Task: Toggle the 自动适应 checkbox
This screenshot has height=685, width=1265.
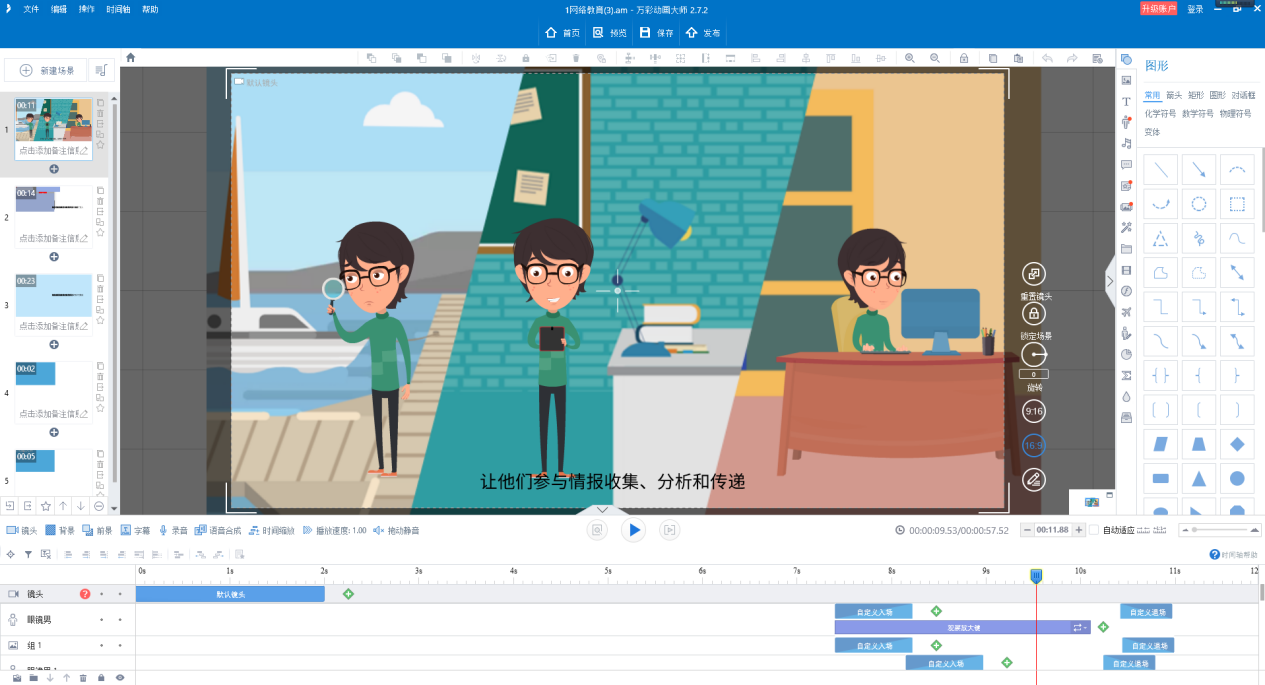Action: click(x=1094, y=530)
